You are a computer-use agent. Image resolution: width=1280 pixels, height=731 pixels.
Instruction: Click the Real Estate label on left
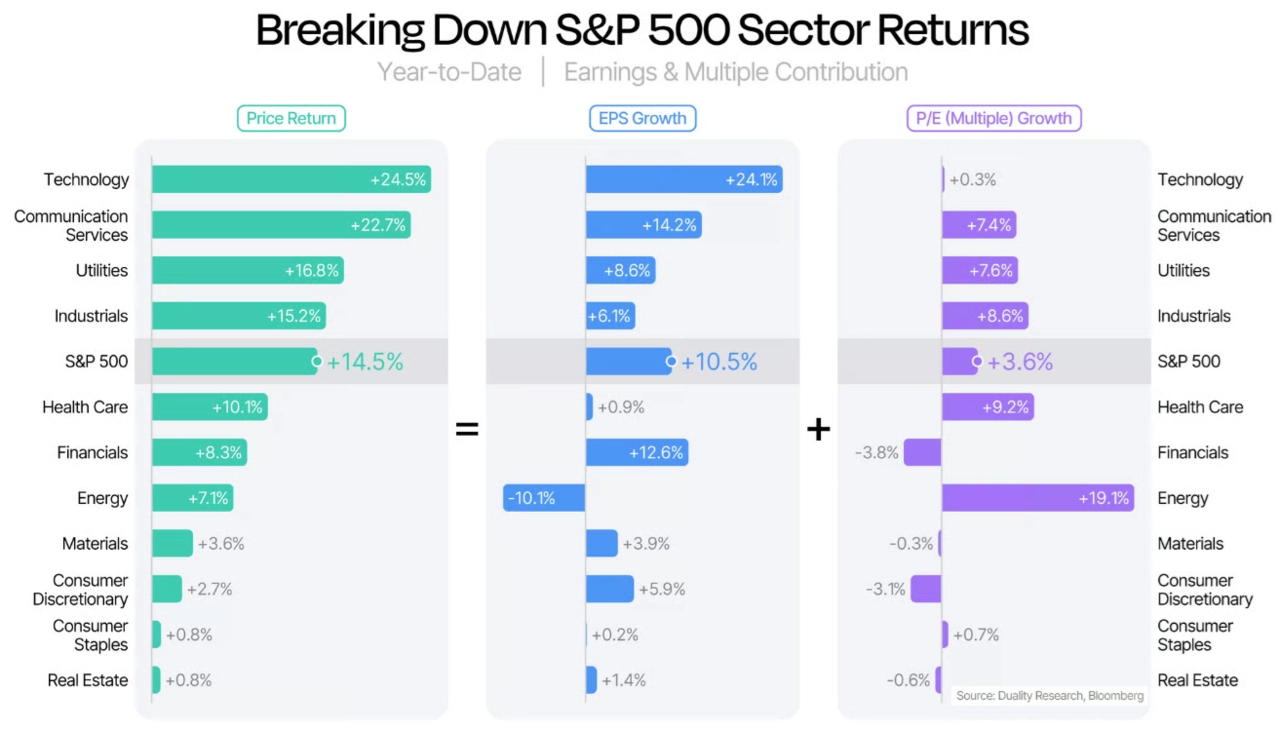88,680
